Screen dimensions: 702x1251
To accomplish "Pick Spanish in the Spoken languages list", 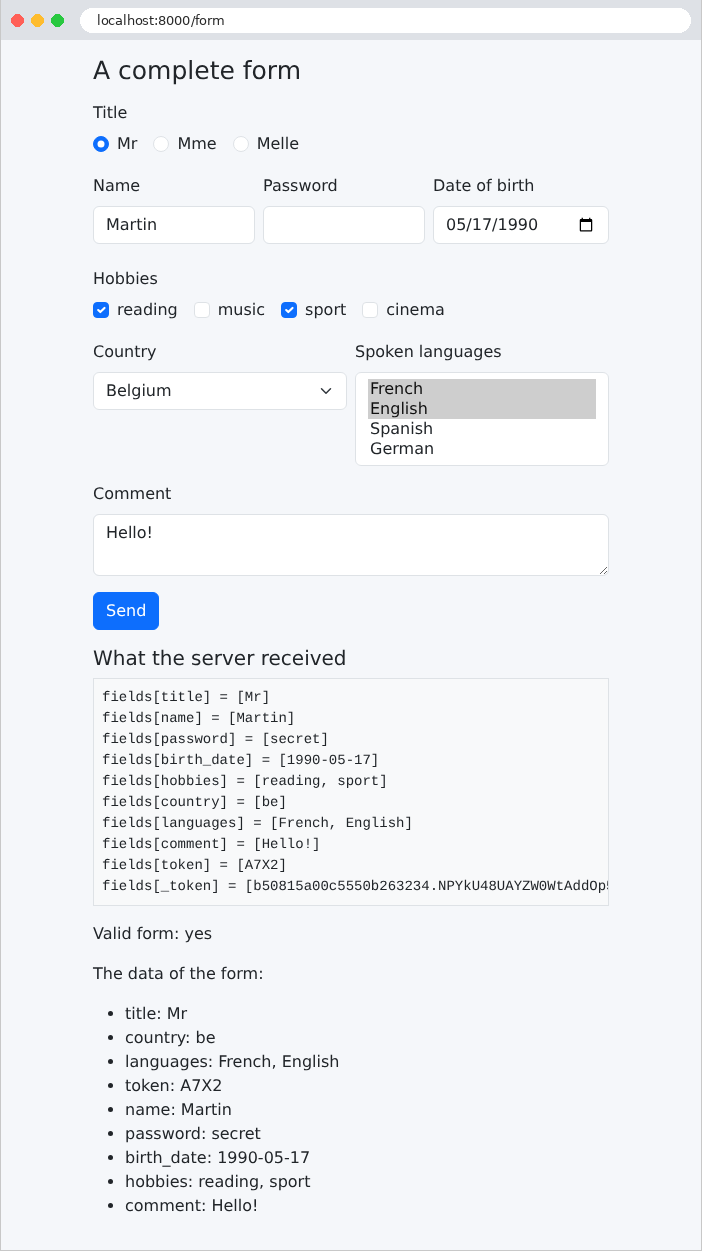I will (482, 429).
